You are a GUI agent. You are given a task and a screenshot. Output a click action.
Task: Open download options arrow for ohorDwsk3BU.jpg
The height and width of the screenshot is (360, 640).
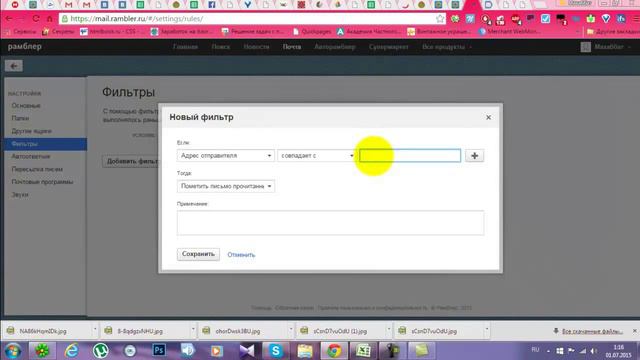coord(291,329)
